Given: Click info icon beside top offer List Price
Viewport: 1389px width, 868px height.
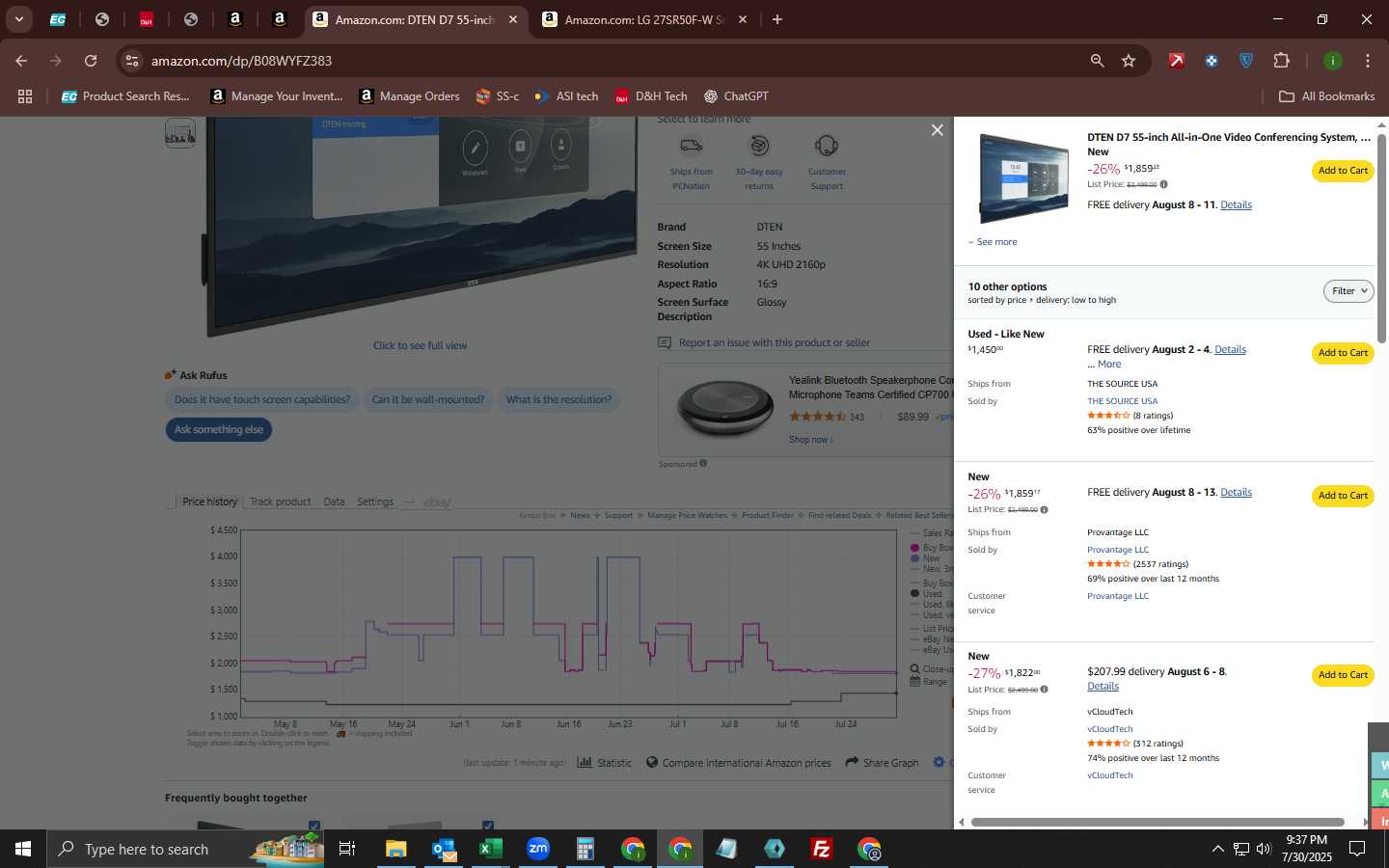Looking at the screenshot, I should pos(1163,184).
